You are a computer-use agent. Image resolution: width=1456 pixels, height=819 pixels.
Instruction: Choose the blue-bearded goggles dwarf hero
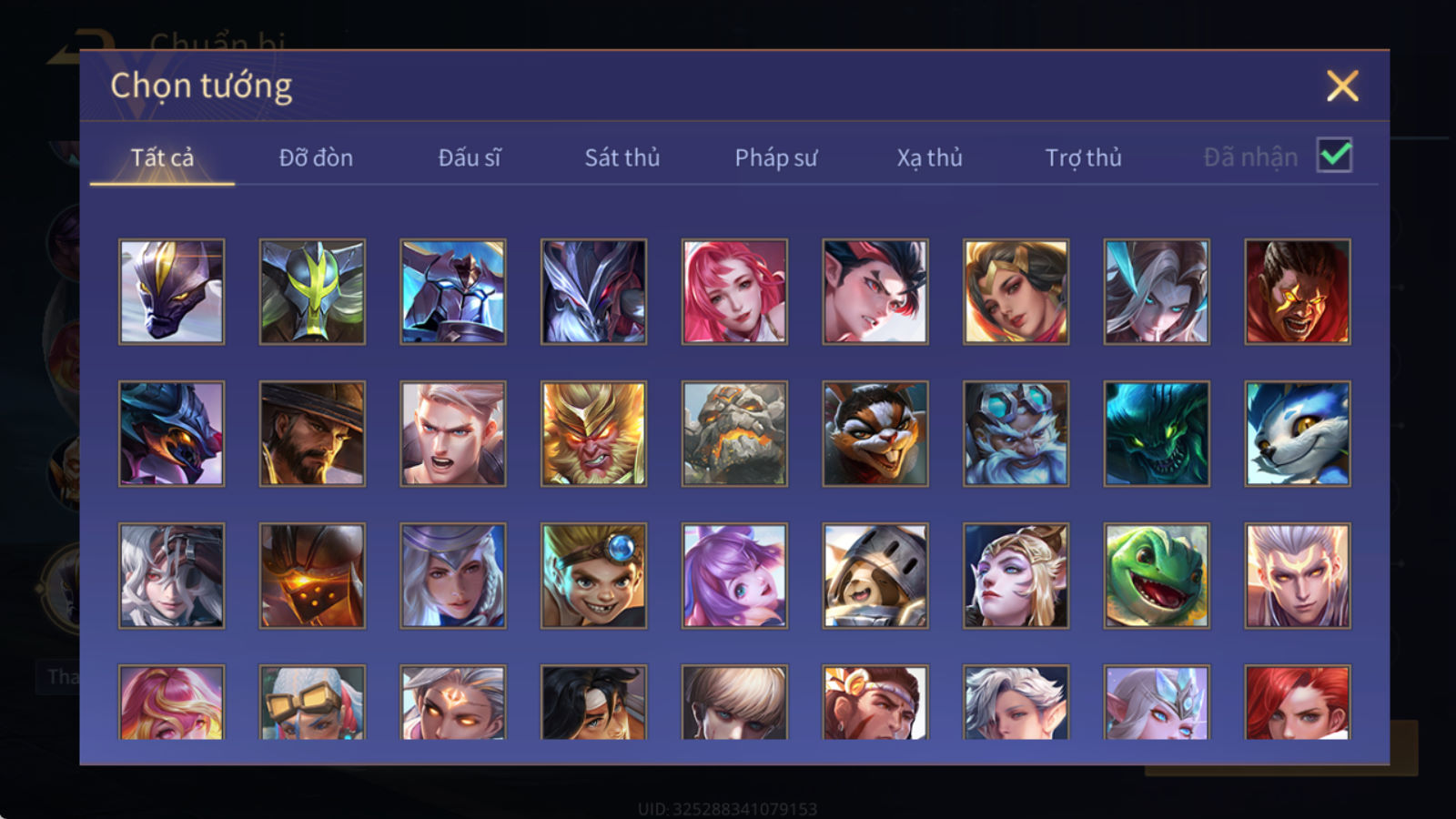[1016, 433]
